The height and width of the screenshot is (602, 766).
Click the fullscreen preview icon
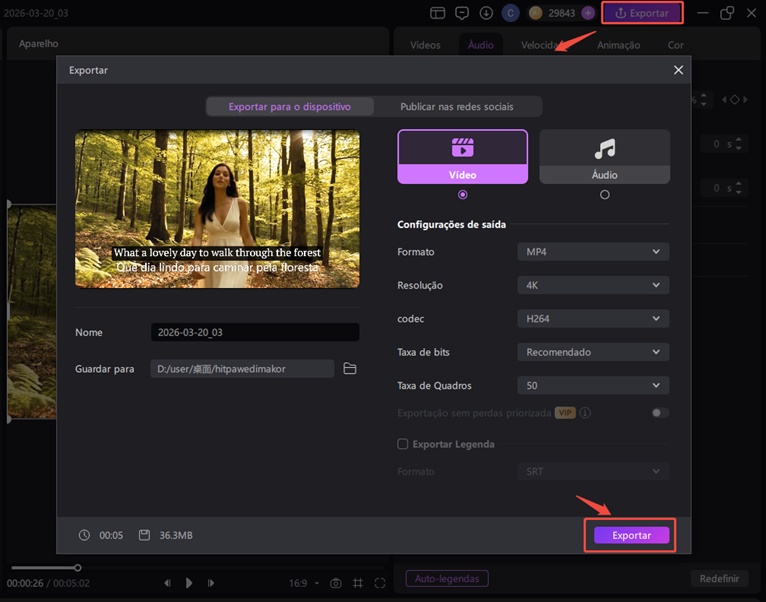click(380, 583)
